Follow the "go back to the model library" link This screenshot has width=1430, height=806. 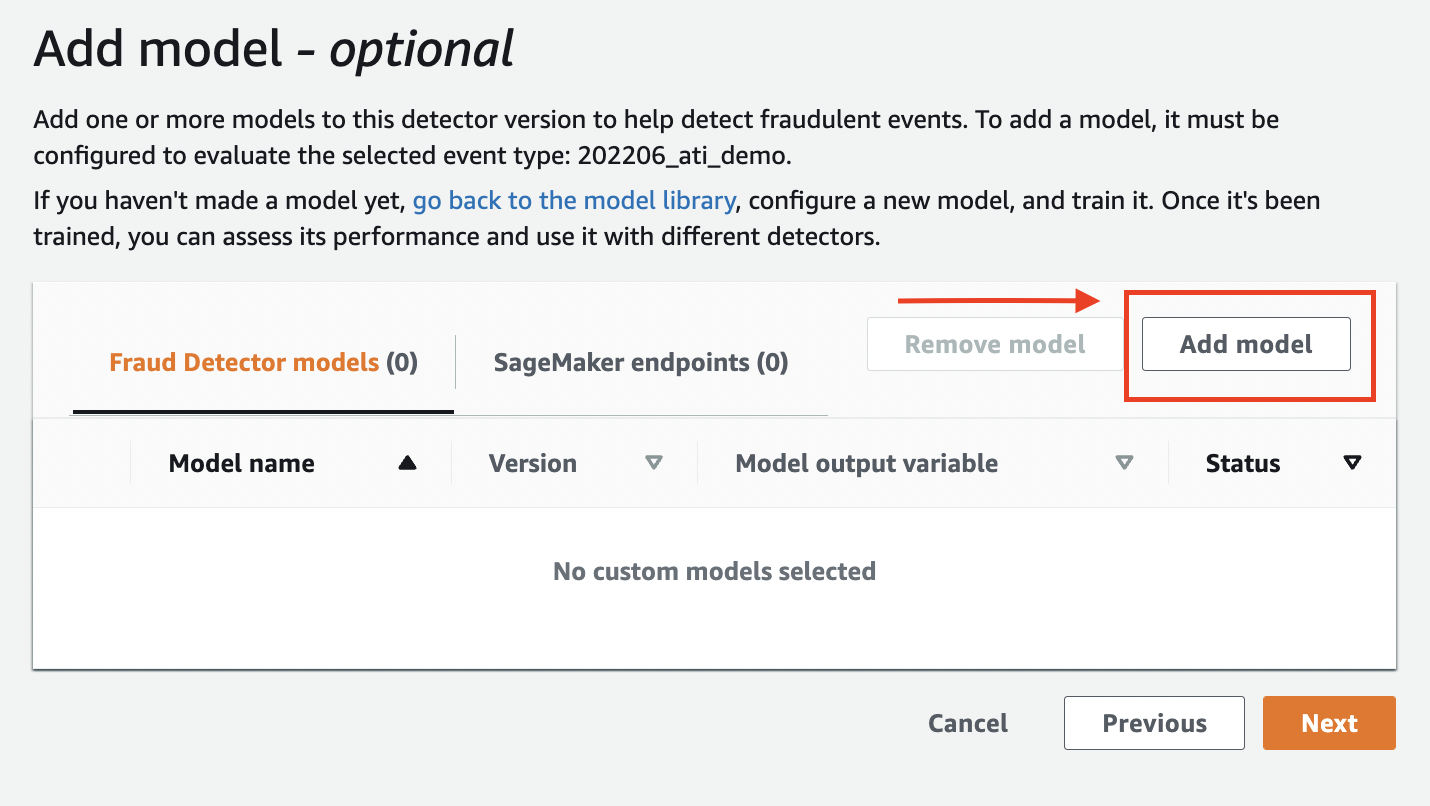[574, 200]
